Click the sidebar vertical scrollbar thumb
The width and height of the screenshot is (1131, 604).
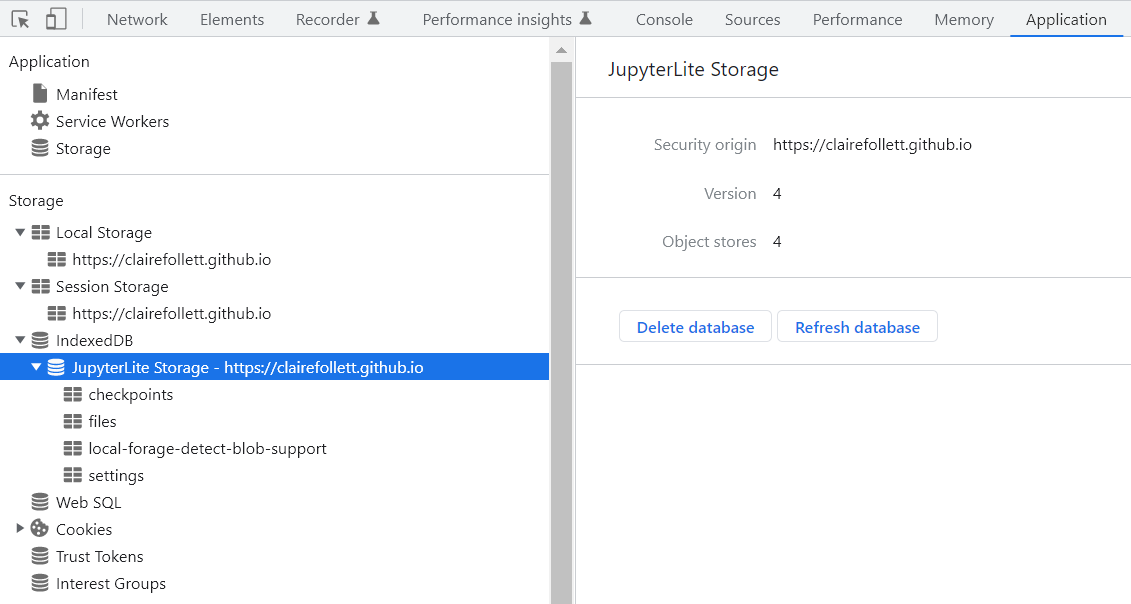pos(561,330)
